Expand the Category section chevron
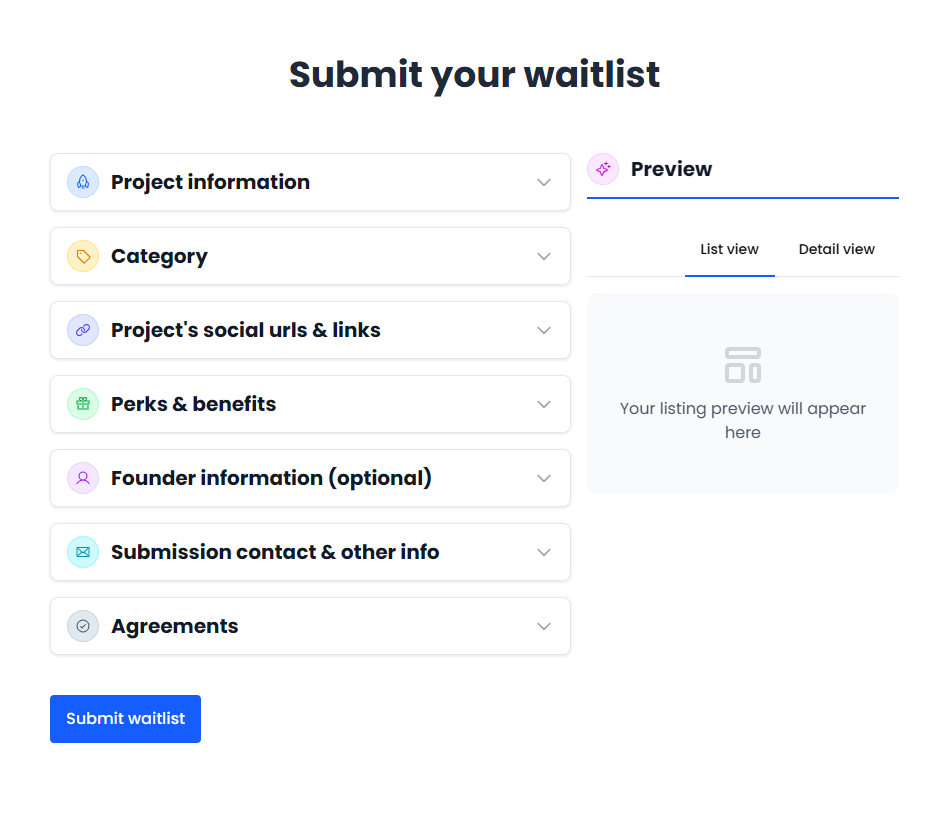The image size is (947, 830). [544, 256]
